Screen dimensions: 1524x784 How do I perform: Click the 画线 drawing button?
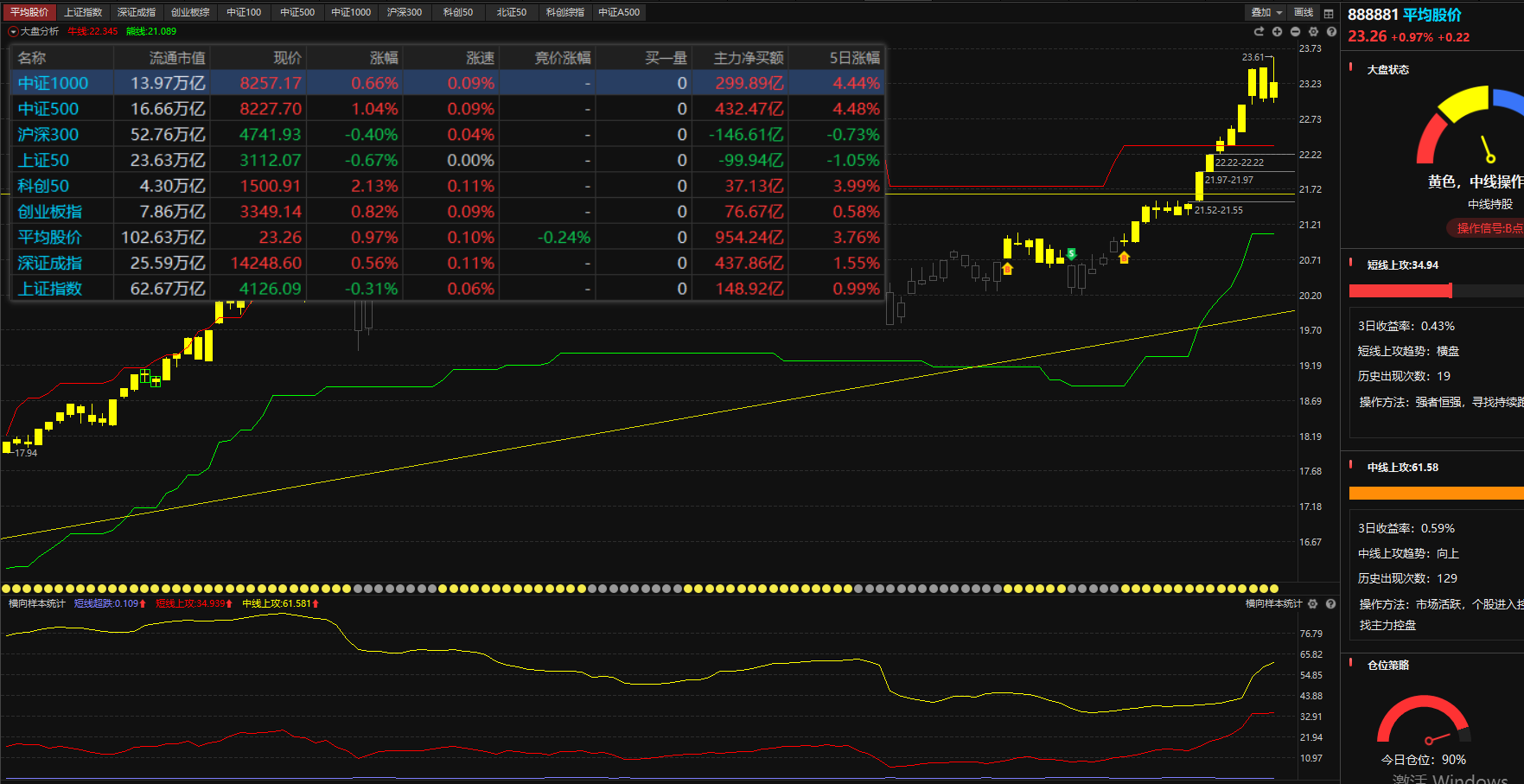pyautogui.click(x=1304, y=13)
